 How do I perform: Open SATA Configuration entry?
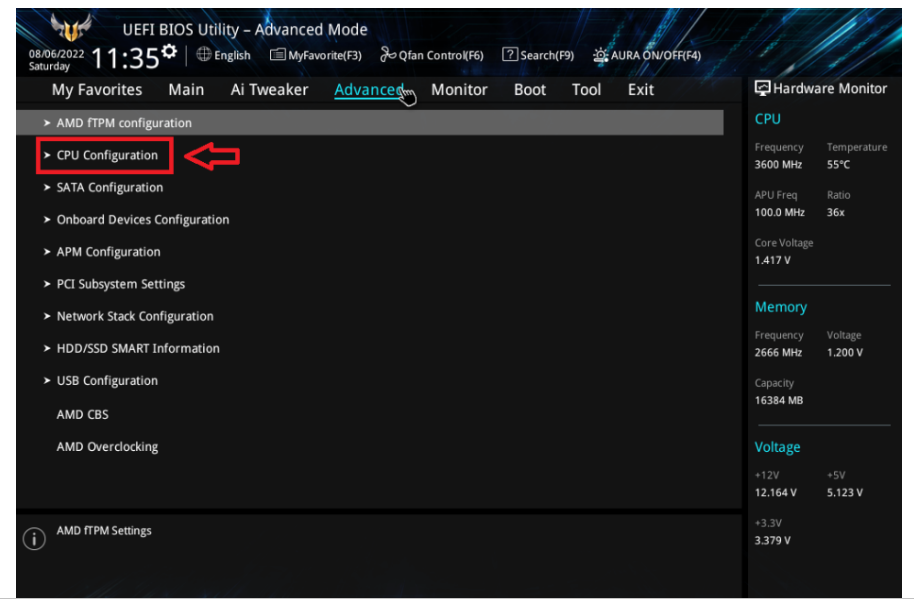coord(110,188)
